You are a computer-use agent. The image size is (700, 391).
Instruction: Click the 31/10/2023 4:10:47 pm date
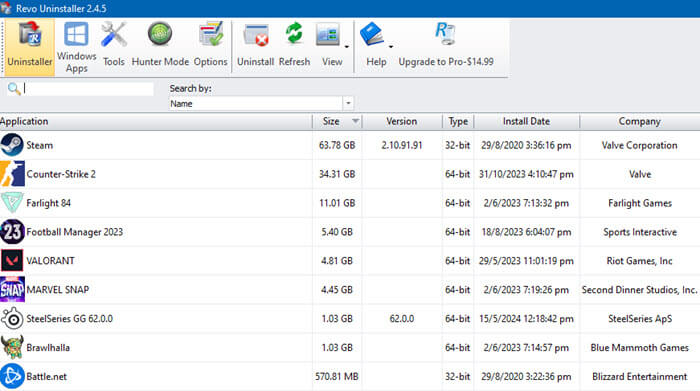click(x=526, y=174)
